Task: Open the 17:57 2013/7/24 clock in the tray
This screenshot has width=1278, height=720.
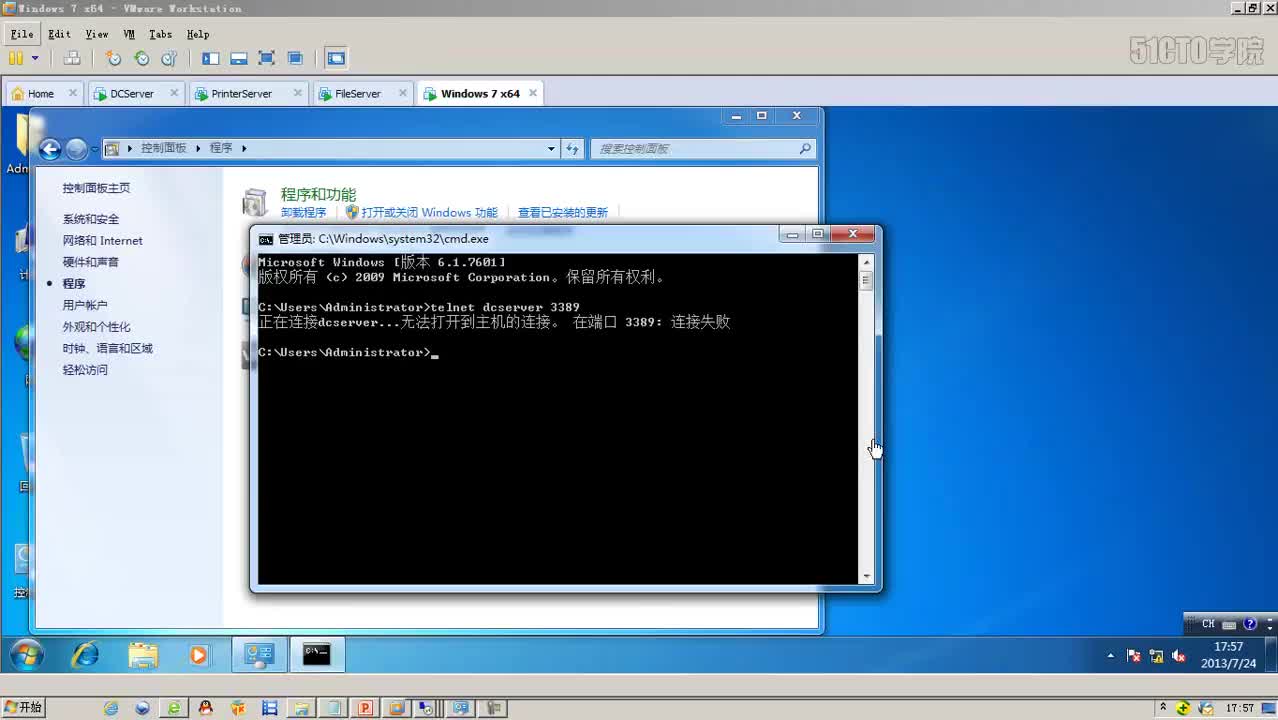Action: pos(1228,655)
